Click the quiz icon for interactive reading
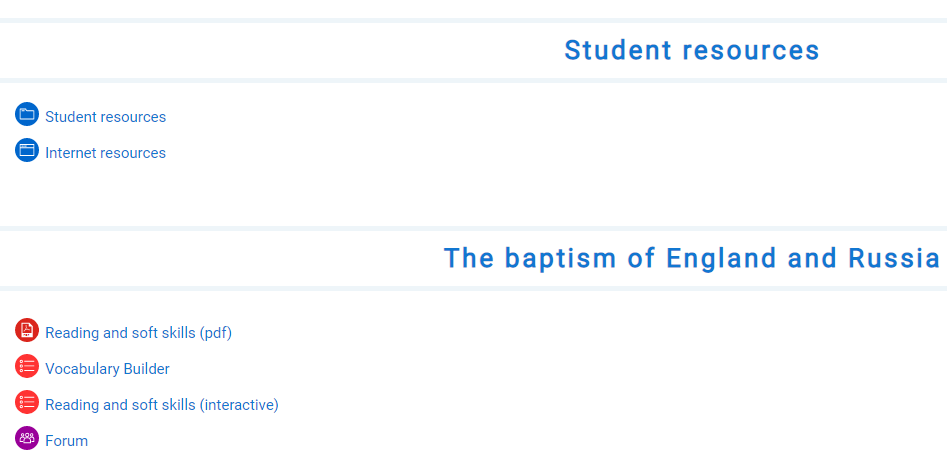The width and height of the screenshot is (947, 474). 27,403
